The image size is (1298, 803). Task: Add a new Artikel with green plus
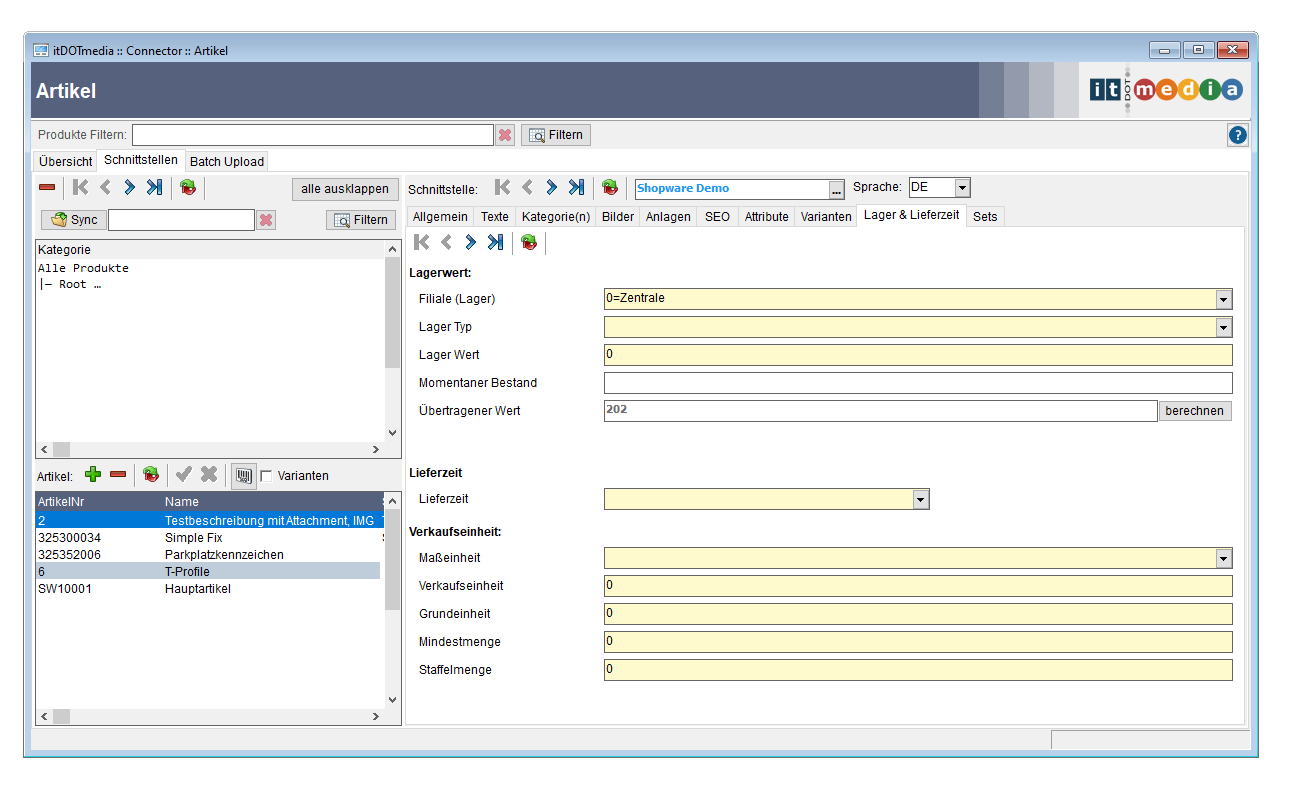93,475
